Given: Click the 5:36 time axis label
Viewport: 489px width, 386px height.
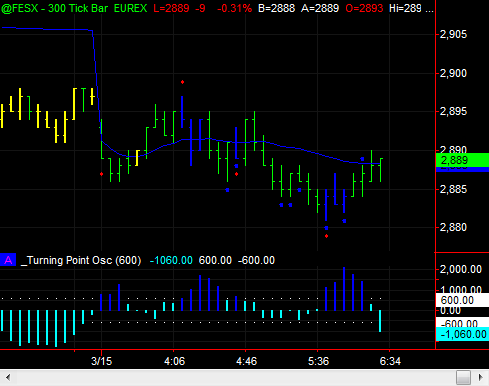Looking at the screenshot, I should 318,361.
